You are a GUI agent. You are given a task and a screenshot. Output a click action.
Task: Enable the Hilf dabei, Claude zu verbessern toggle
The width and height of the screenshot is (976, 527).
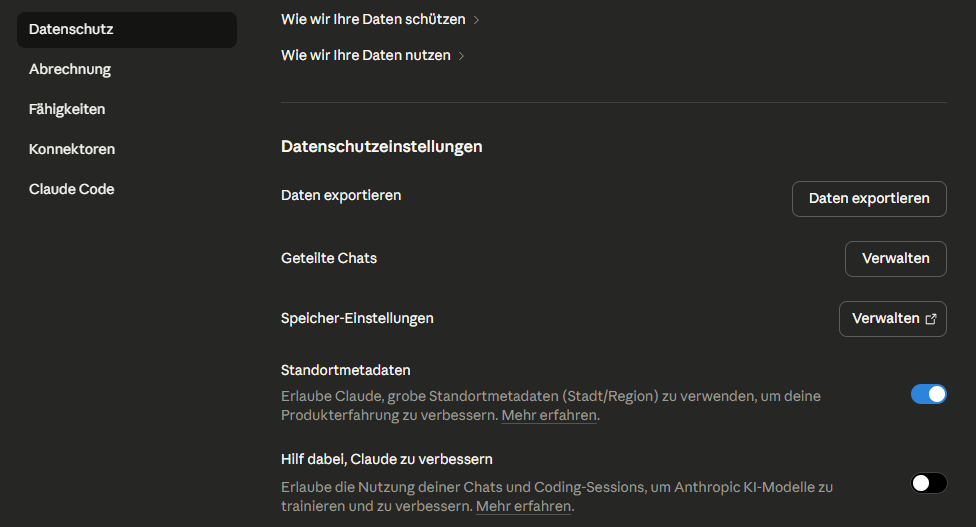coord(928,483)
